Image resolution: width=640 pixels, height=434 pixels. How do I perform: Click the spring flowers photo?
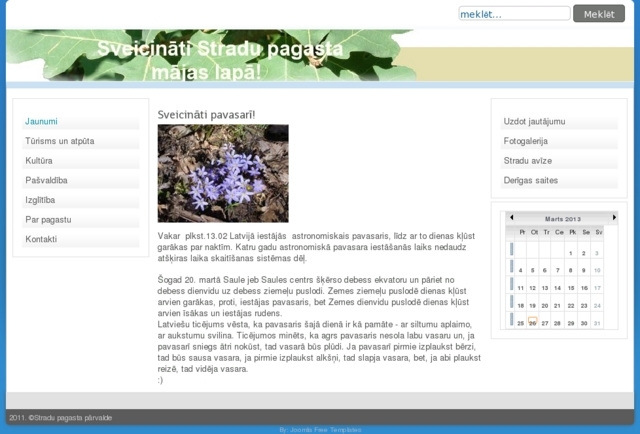pyautogui.click(x=223, y=173)
